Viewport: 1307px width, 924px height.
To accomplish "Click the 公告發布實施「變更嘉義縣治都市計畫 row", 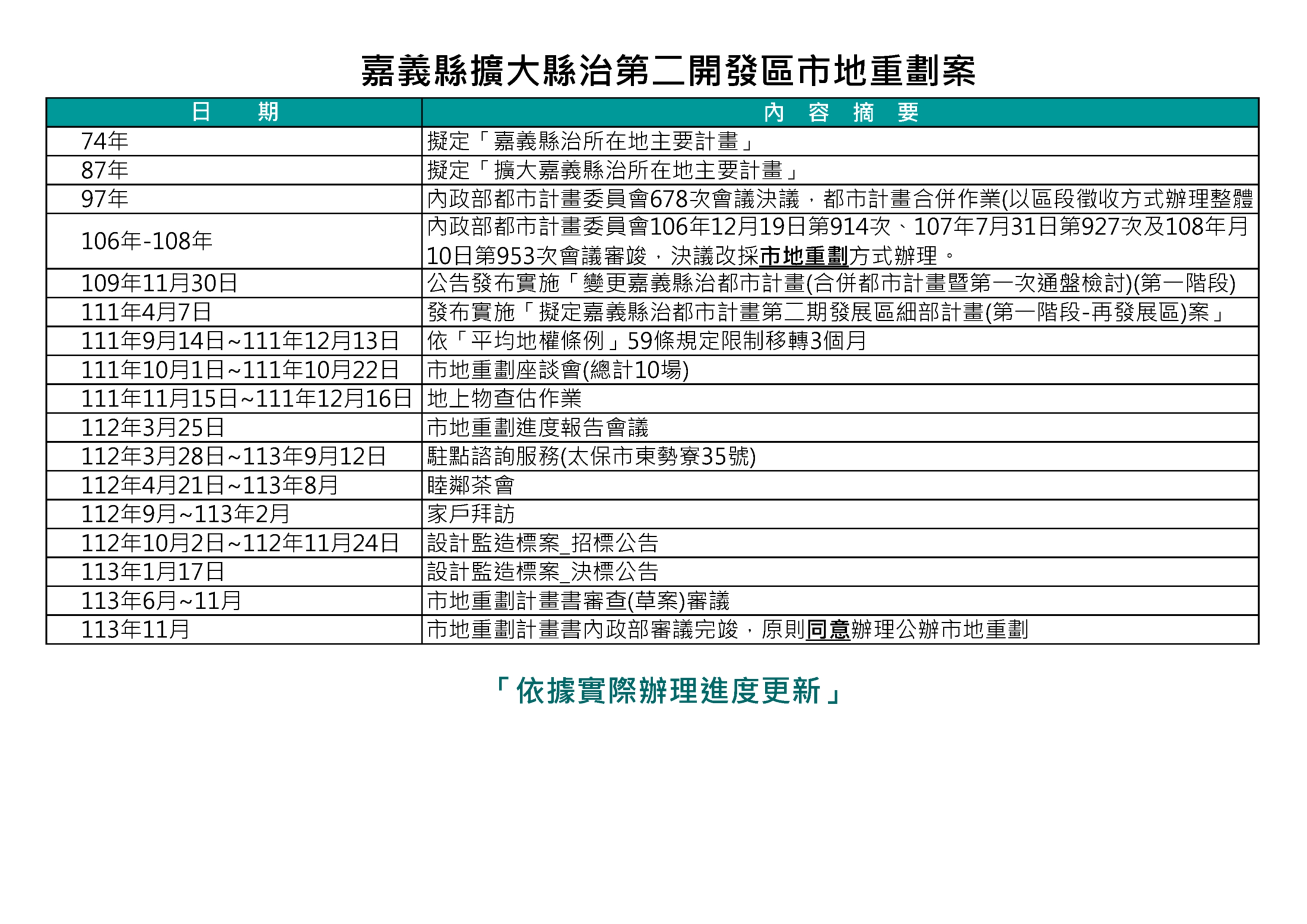I will coord(840,283).
